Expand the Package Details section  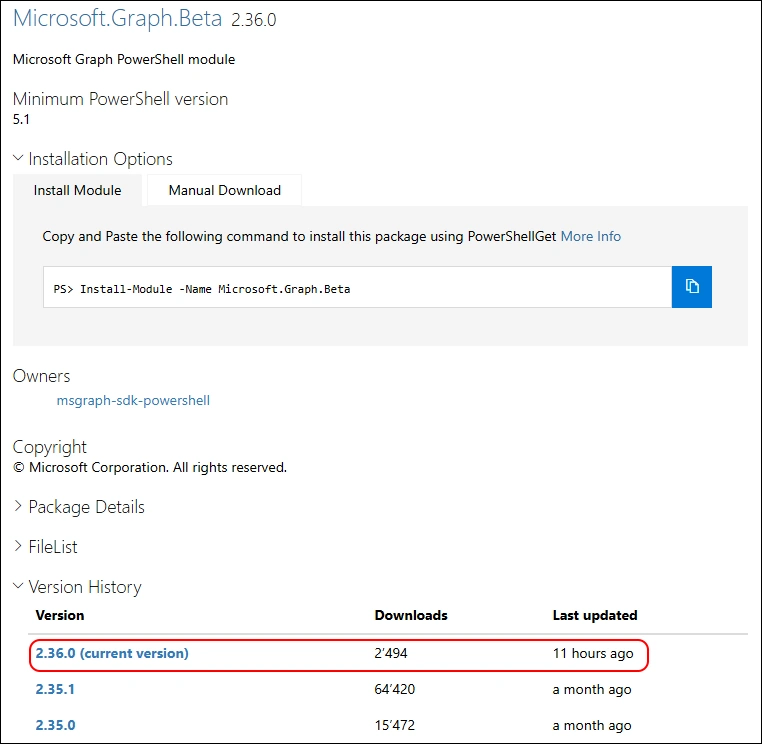[86, 507]
